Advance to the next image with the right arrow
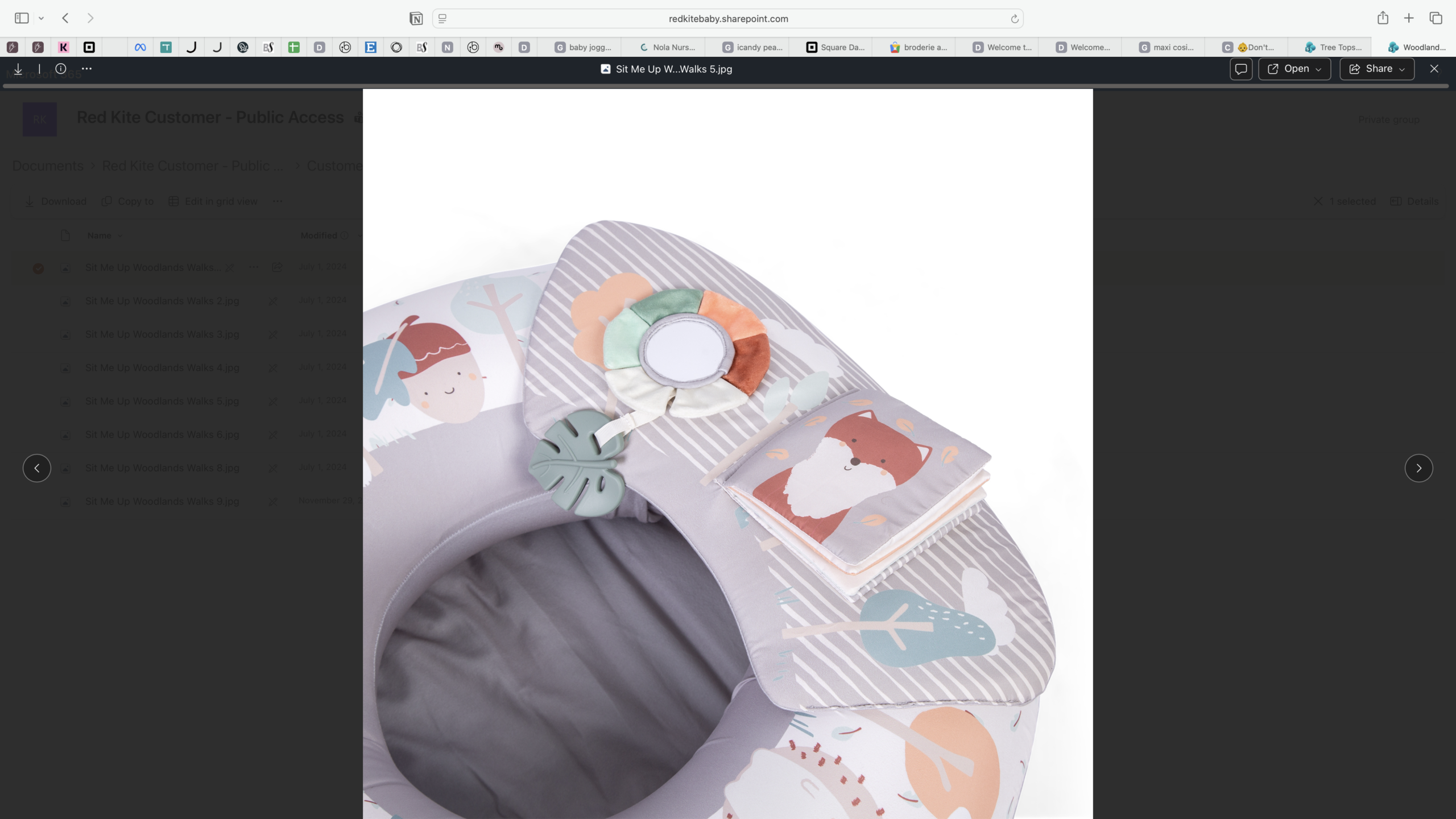This screenshot has width=1456, height=819. tap(1419, 468)
